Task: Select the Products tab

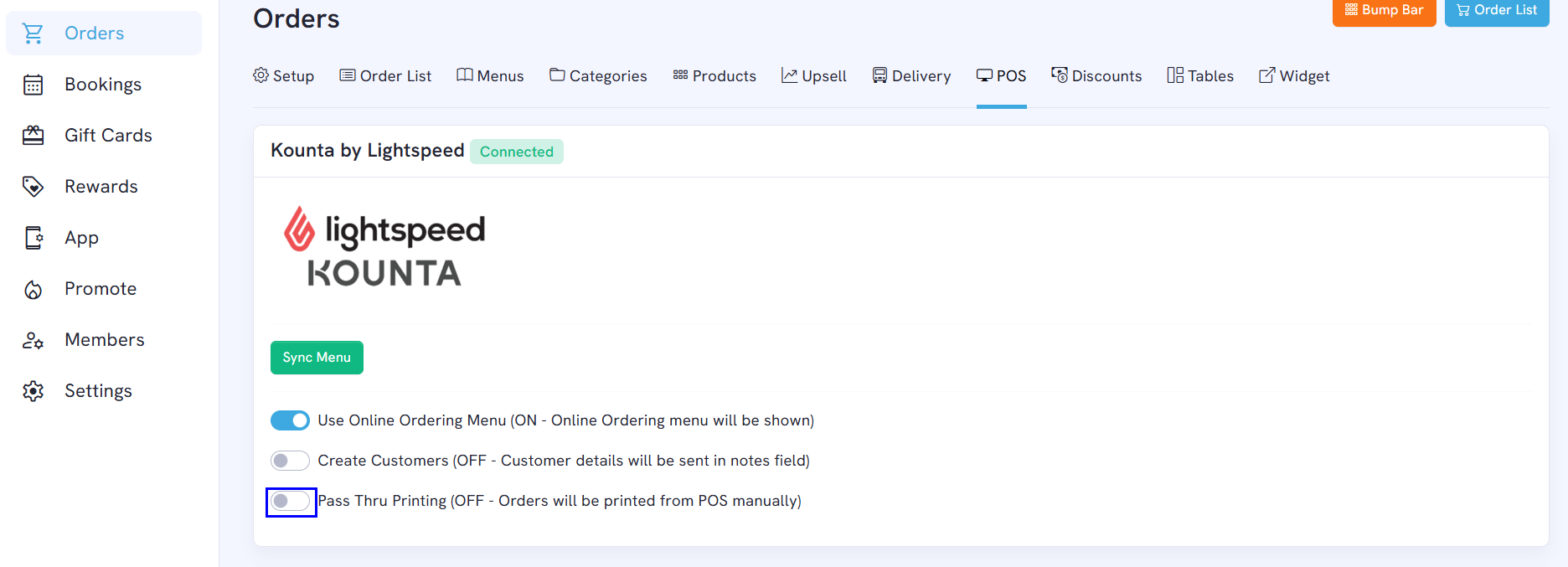Action: tap(714, 76)
